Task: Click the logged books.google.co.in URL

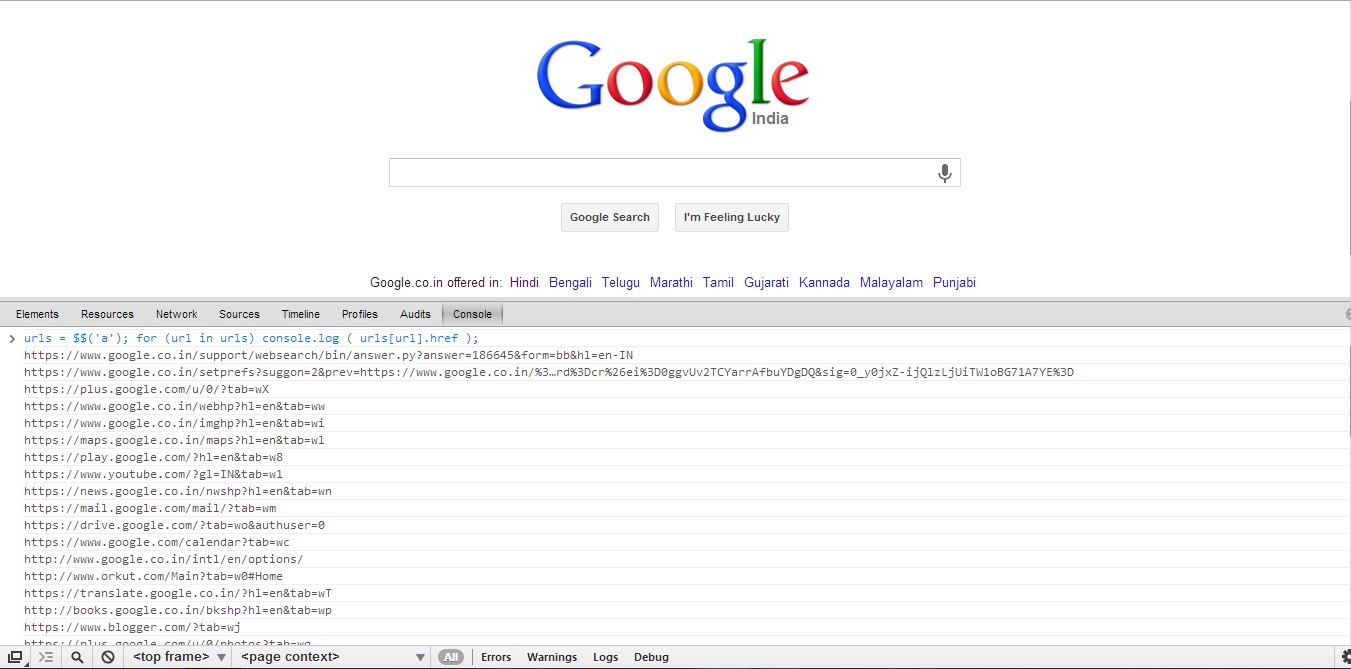Action: point(178,610)
